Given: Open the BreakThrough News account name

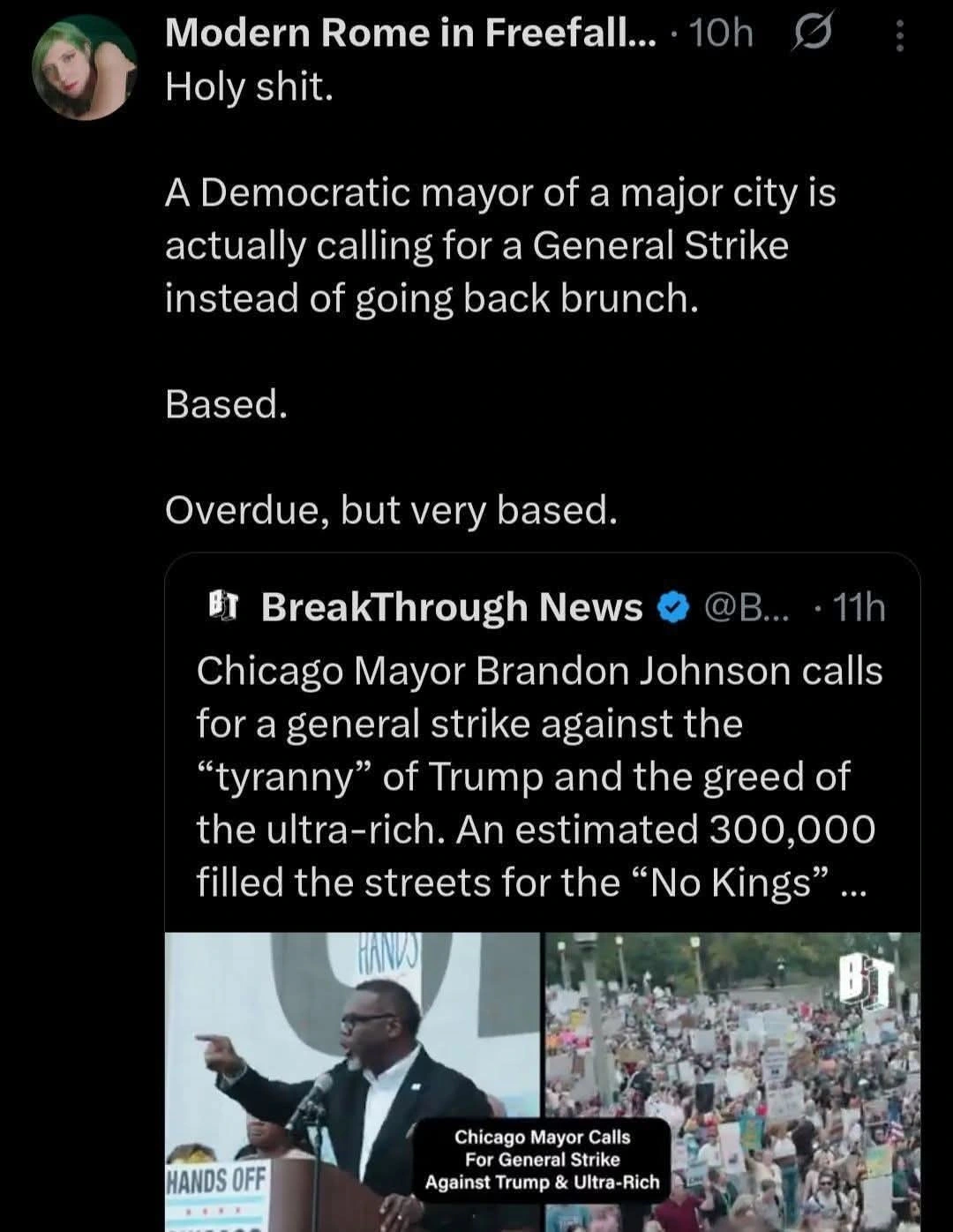Looking at the screenshot, I should click(x=452, y=607).
